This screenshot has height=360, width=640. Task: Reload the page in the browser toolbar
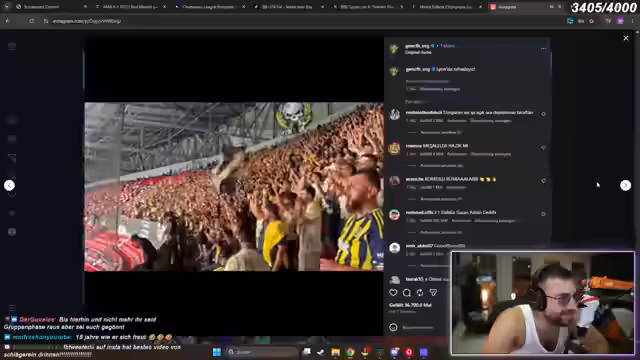pos(31,21)
